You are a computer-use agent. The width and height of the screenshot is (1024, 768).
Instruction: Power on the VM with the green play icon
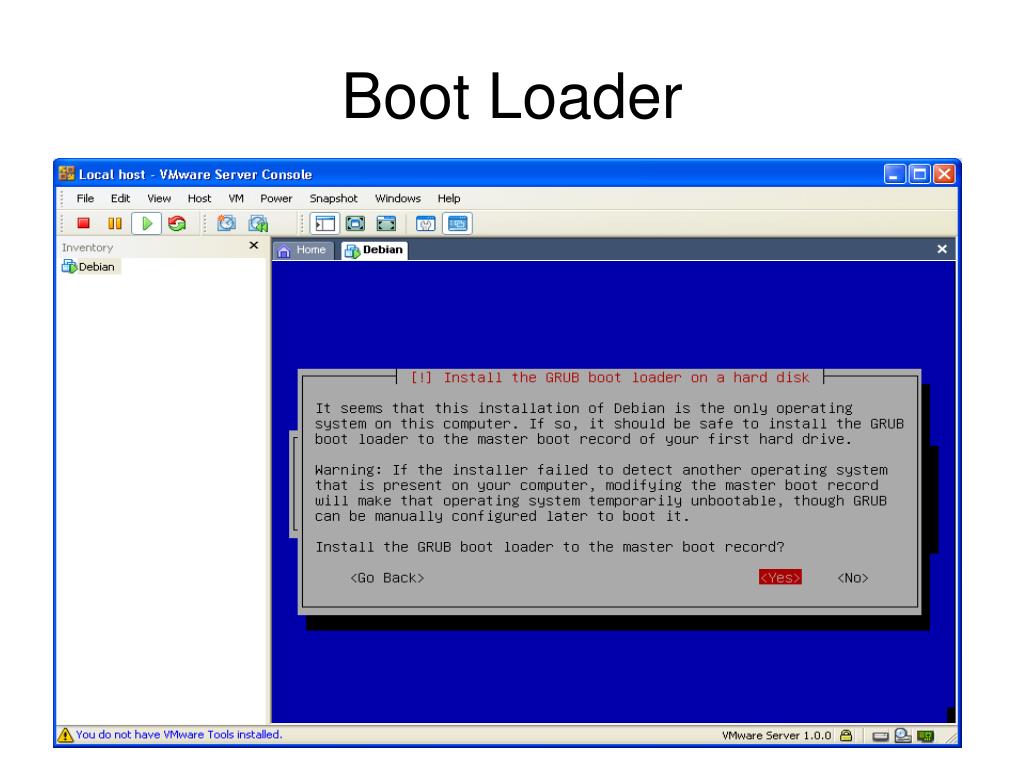(146, 223)
